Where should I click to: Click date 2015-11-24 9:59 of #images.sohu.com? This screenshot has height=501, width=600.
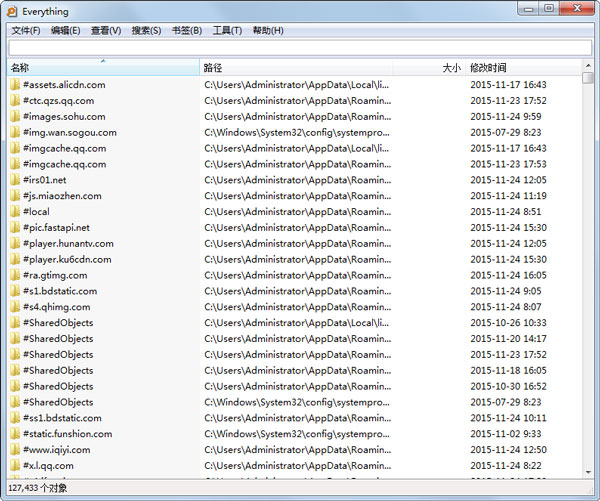[x=506, y=116]
